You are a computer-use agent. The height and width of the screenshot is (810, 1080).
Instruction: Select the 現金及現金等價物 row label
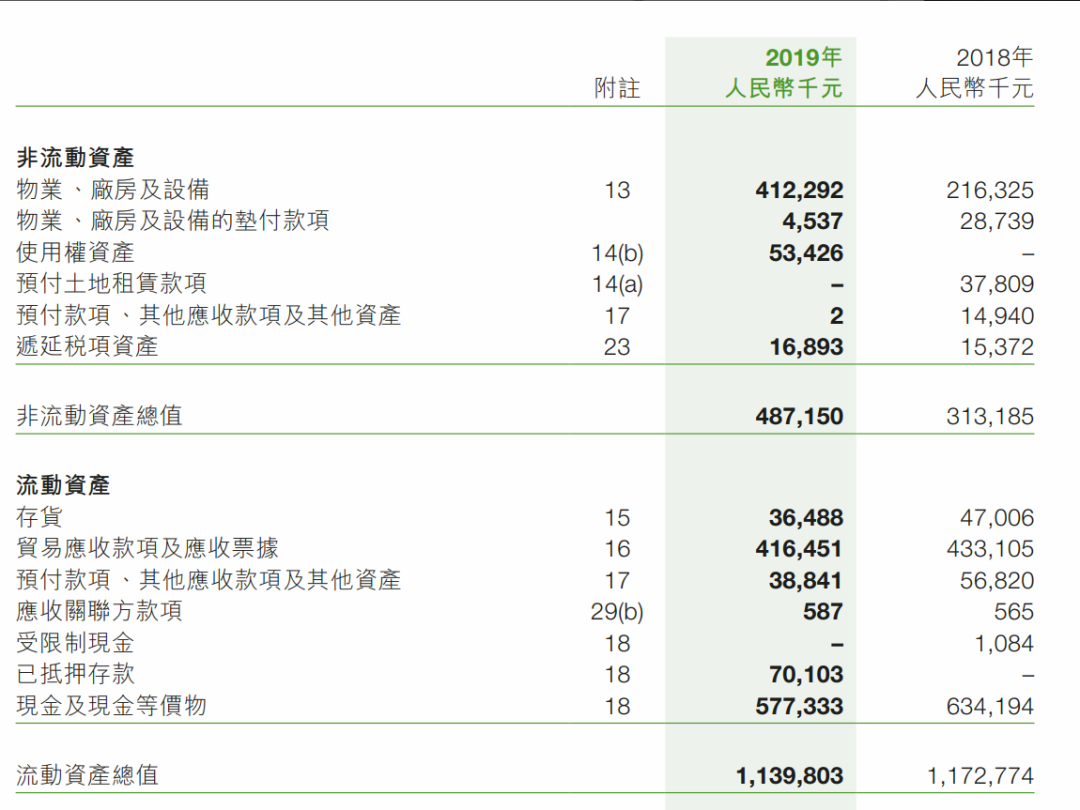111,706
